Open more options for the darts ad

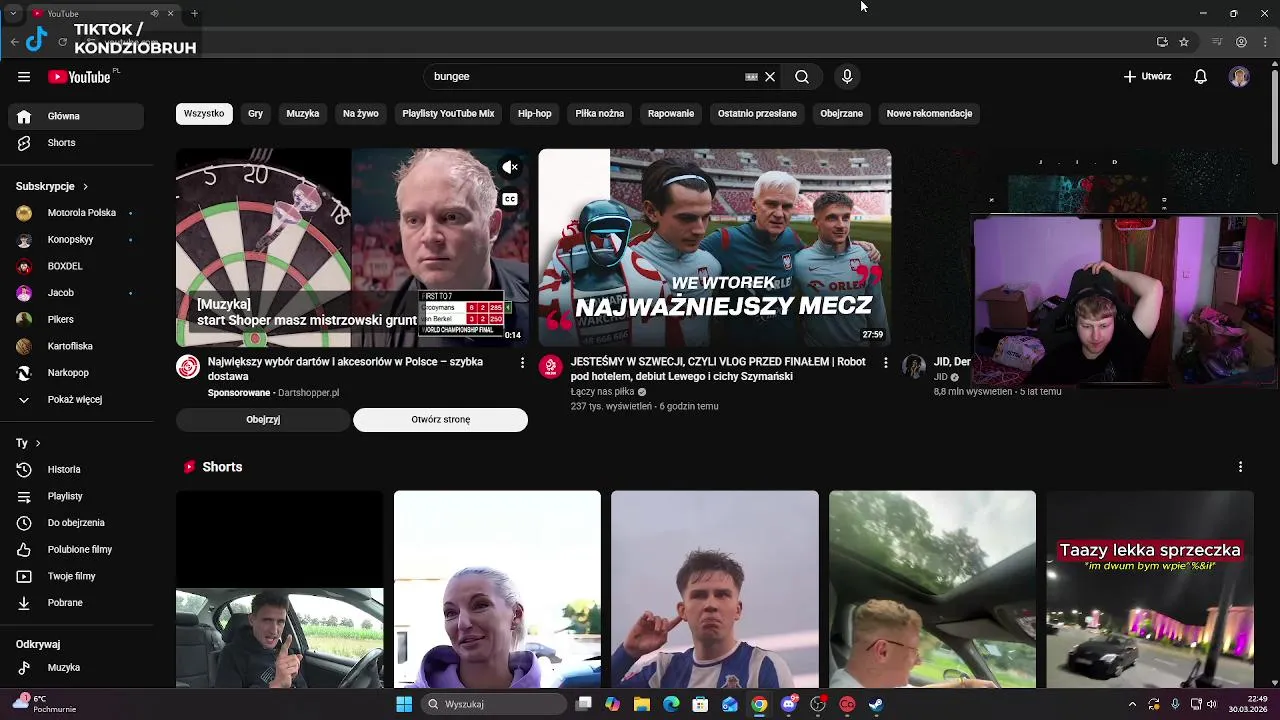[522, 363]
